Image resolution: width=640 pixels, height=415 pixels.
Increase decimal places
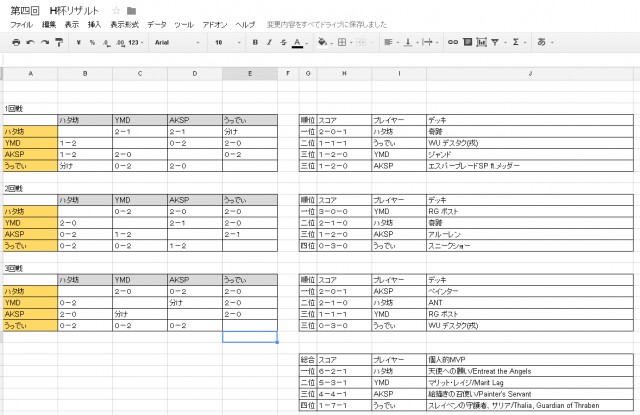pyautogui.click(x=120, y=42)
